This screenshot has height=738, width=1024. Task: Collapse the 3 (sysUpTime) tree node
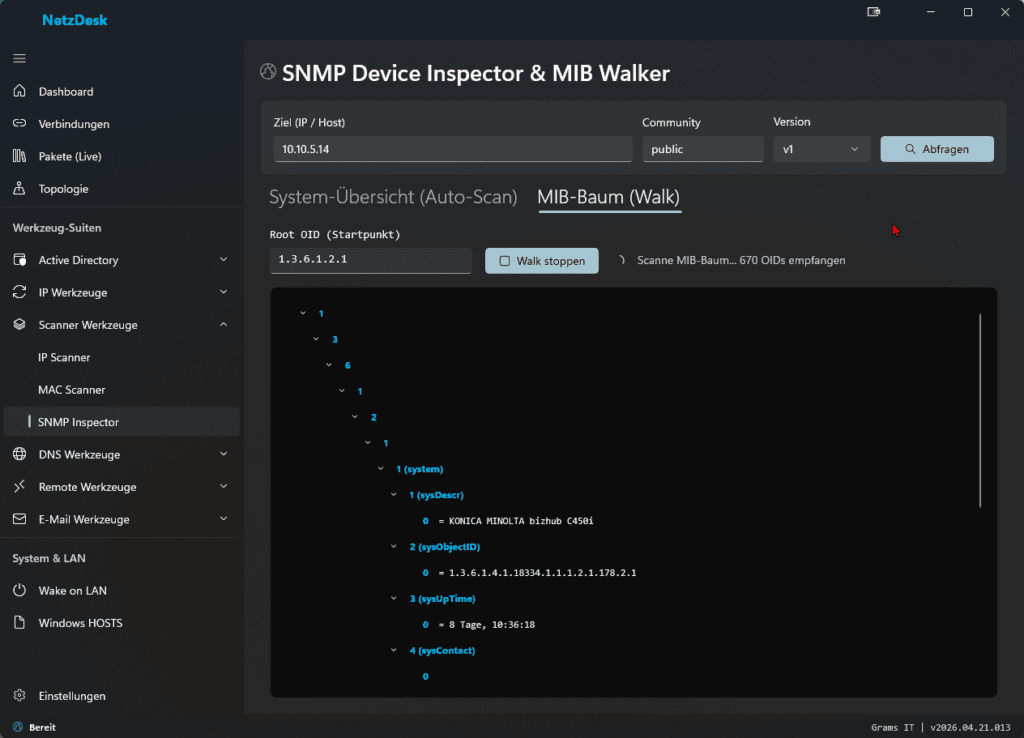[393, 599]
